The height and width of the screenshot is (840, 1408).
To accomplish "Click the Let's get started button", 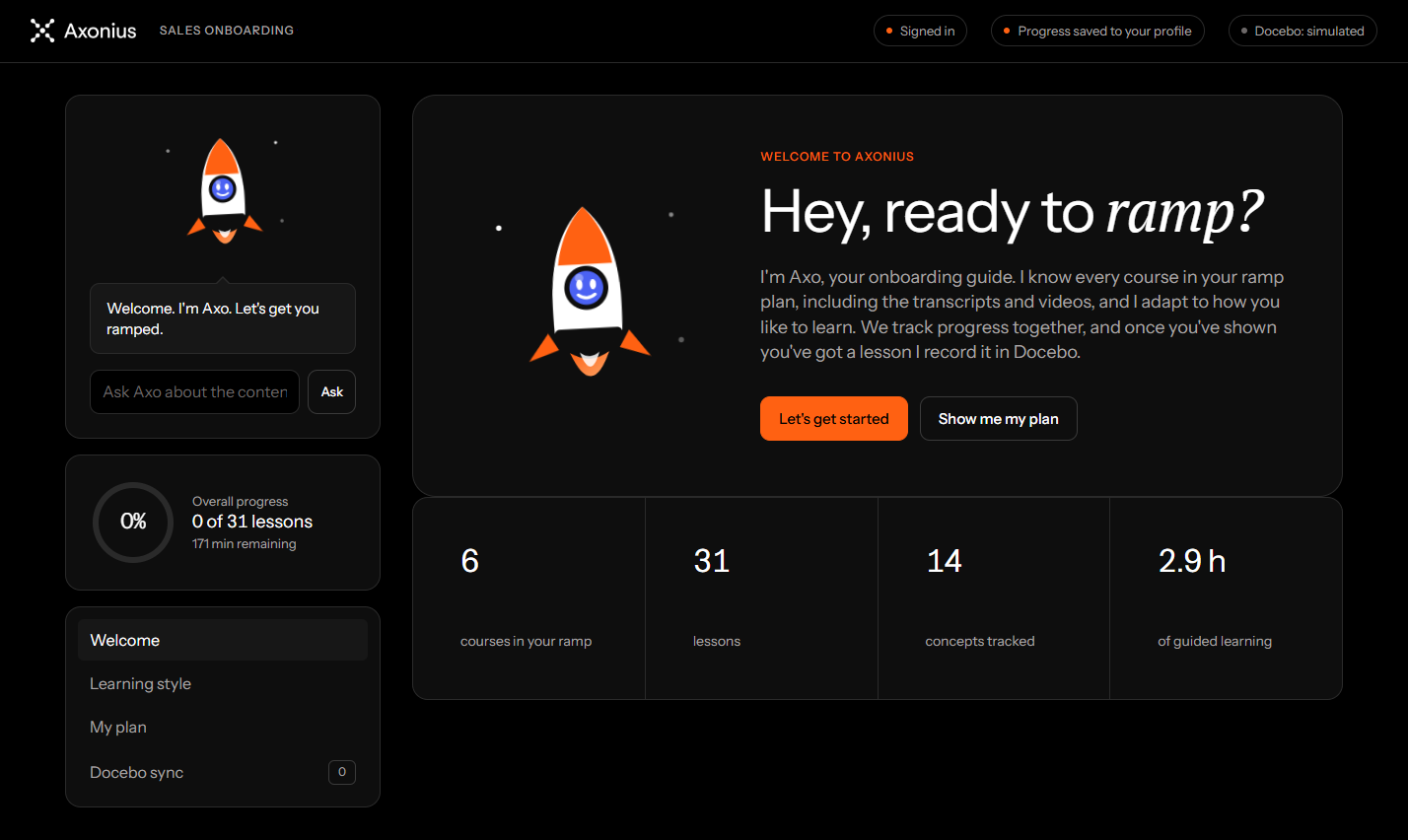I will coord(834,418).
